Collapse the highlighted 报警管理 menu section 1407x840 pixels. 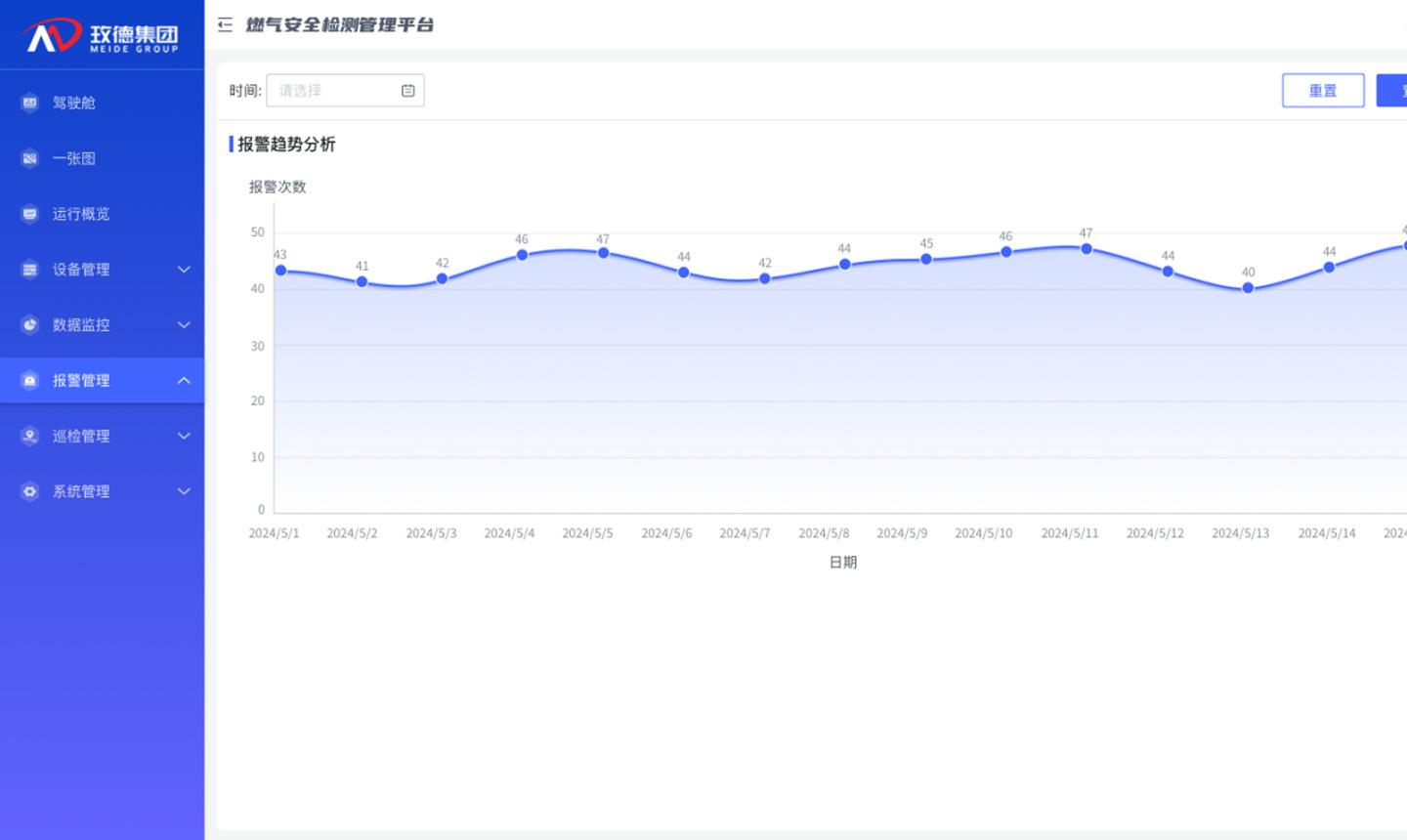click(x=184, y=381)
